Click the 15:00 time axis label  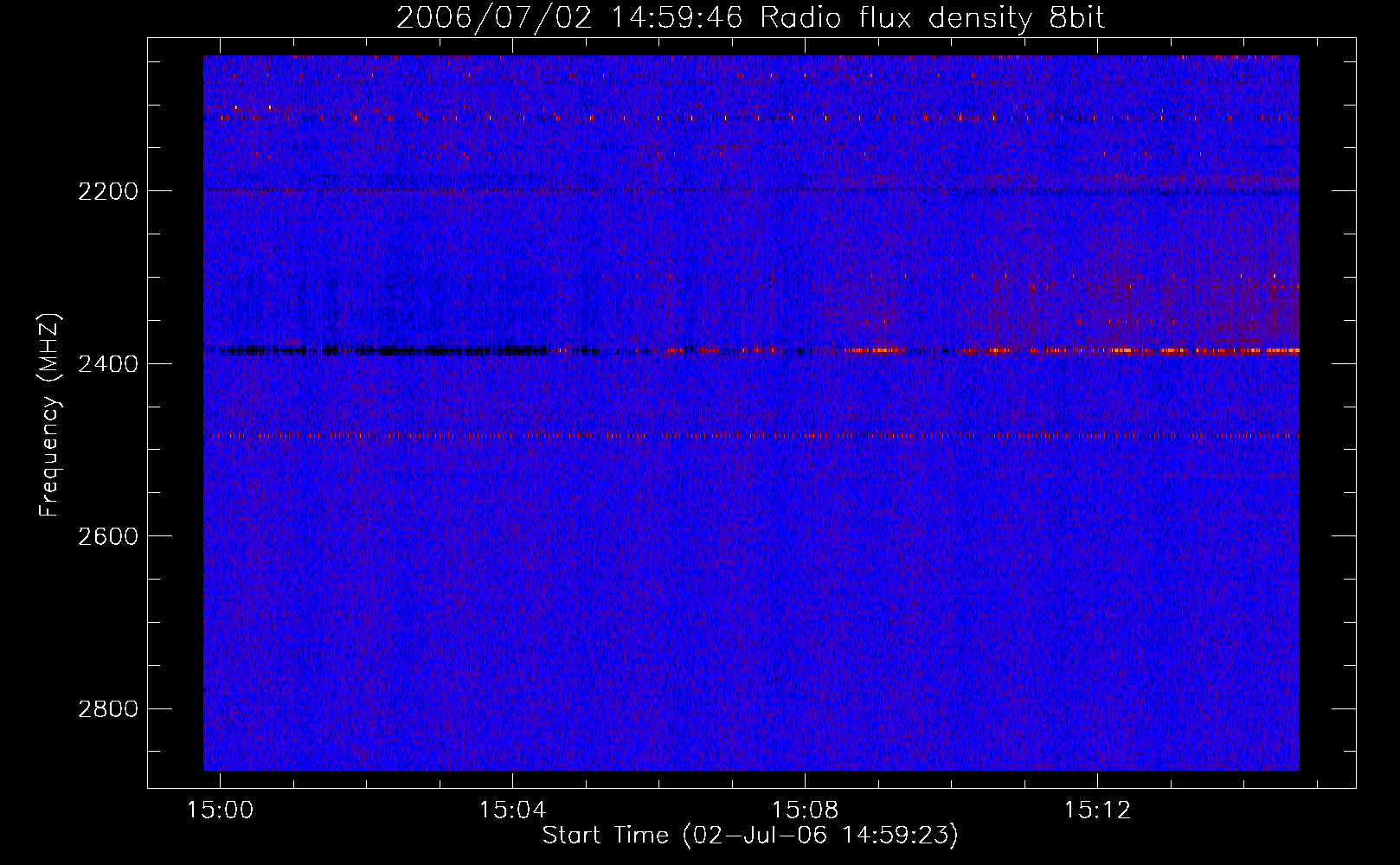click(x=220, y=811)
